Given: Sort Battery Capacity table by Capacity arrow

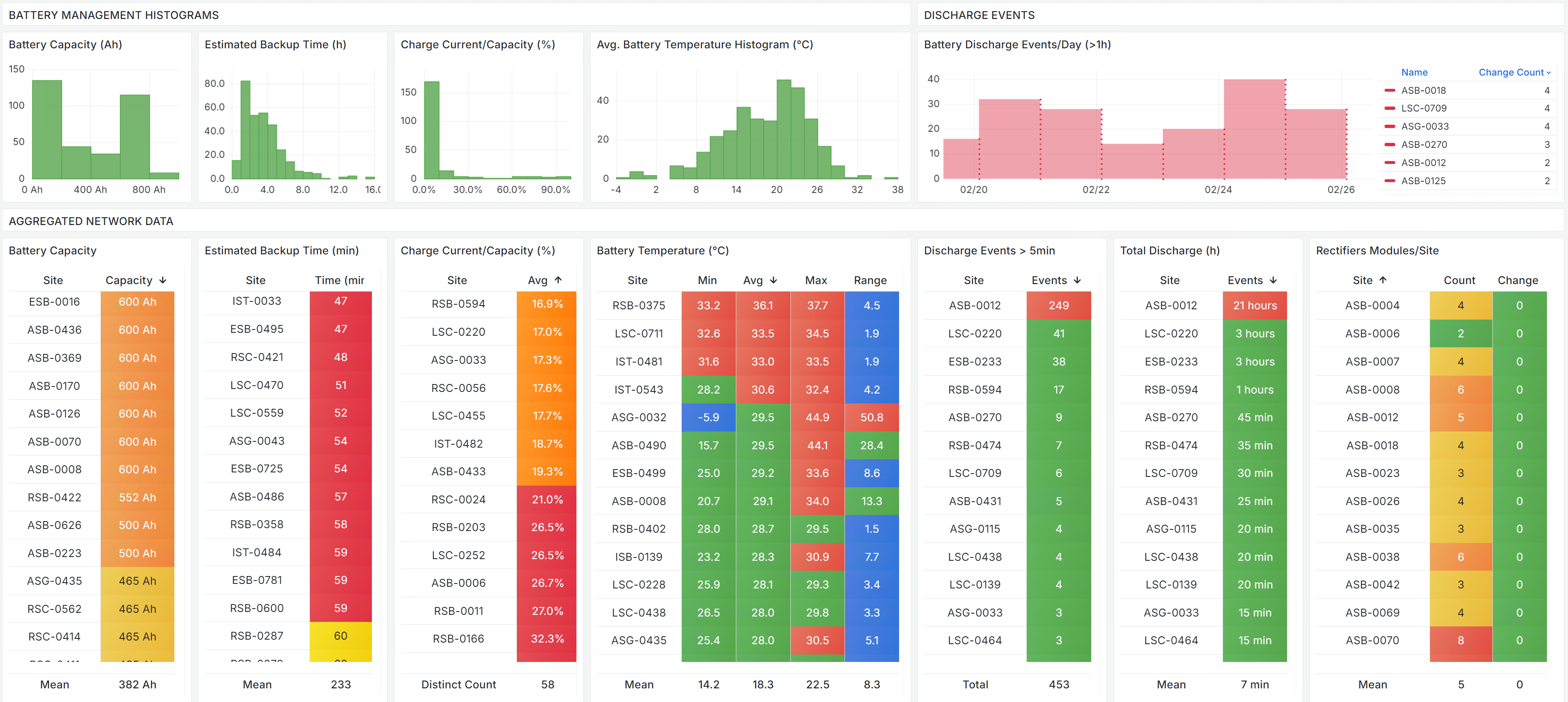Looking at the screenshot, I should (162, 280).
